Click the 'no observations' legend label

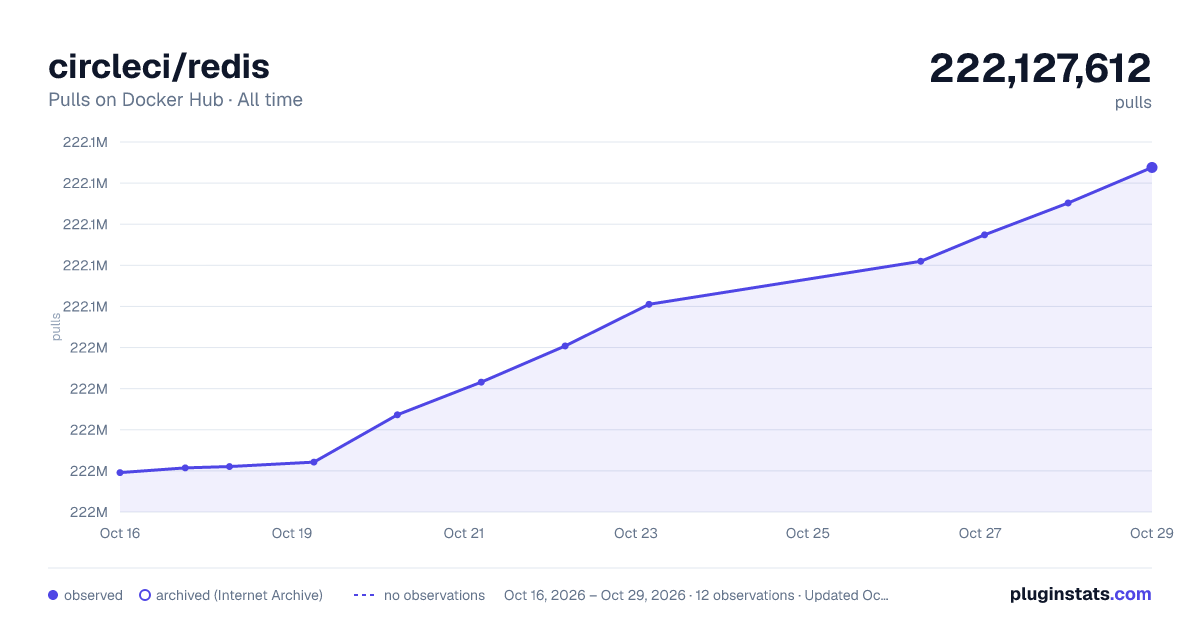[434, 595]
